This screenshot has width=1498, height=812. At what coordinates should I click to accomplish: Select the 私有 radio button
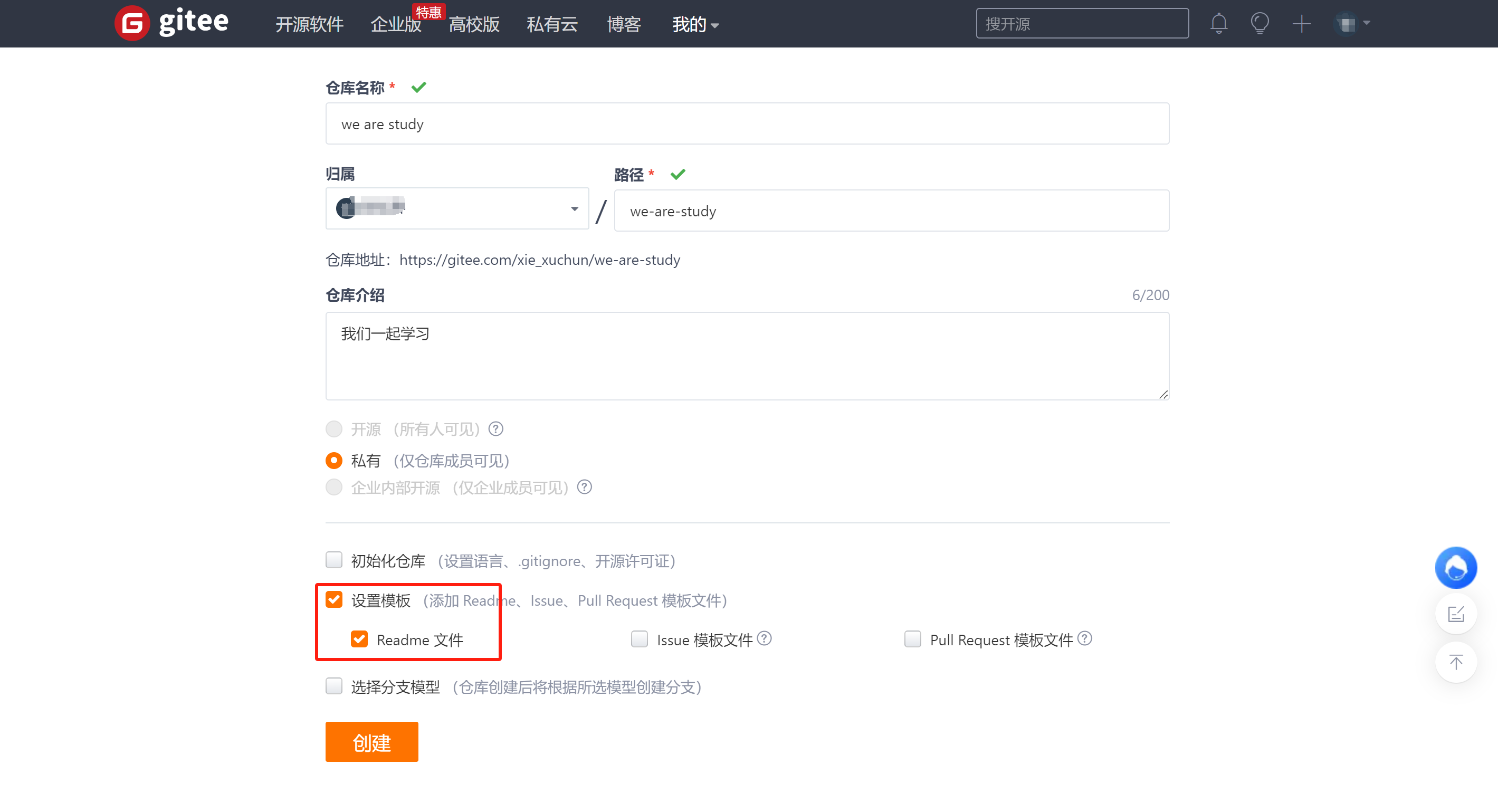pos(334,461)
